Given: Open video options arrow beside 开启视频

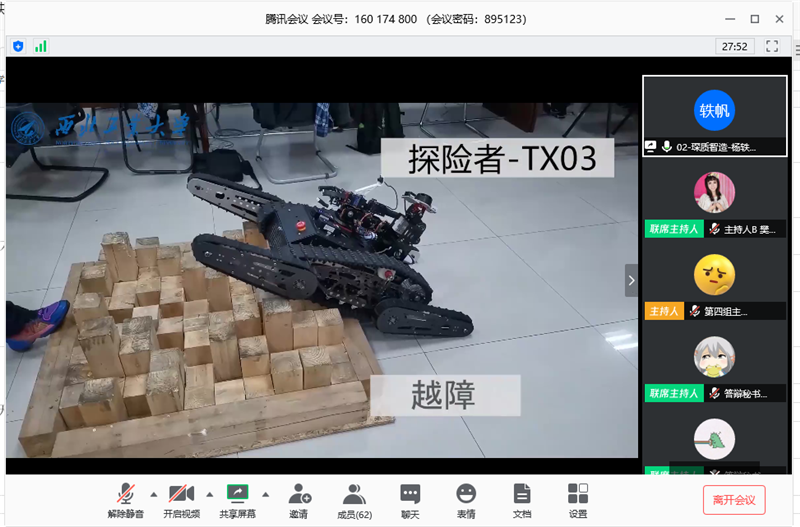Looking at the screenshot, I should 210,494.
